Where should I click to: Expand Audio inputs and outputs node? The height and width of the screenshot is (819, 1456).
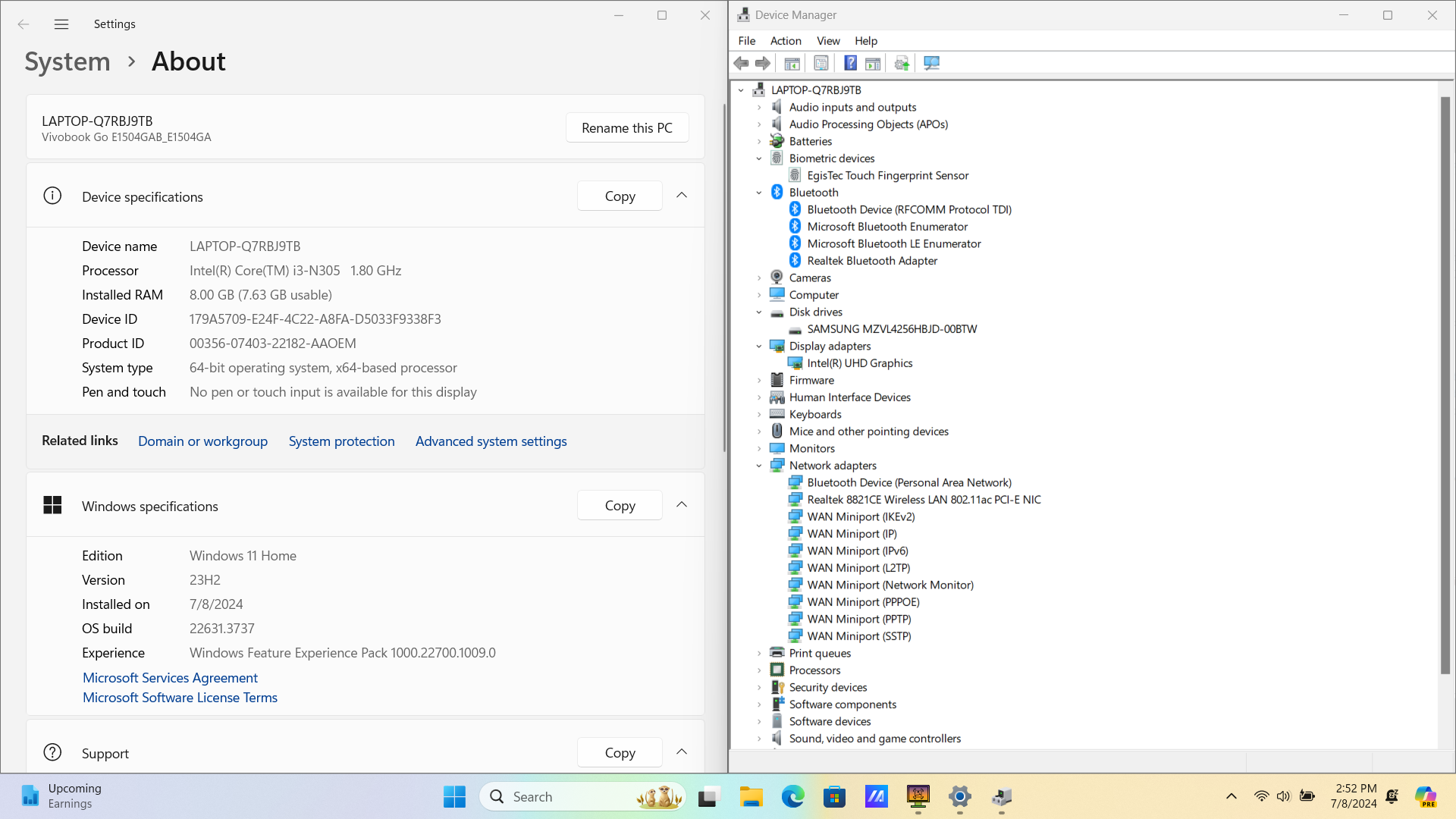[x=759, y=108]
